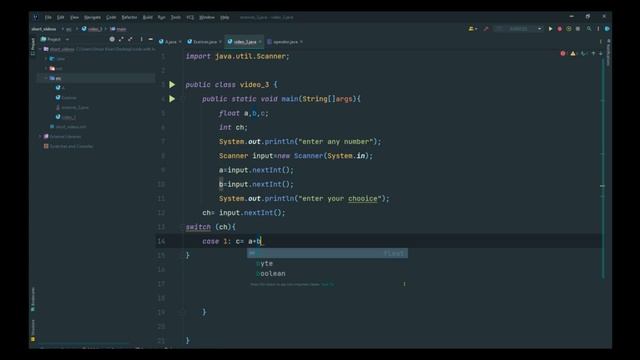The height and width of the screenshot is (360, 640).
Task: Collapse the src folder in project tree
Action: [46, 78]
